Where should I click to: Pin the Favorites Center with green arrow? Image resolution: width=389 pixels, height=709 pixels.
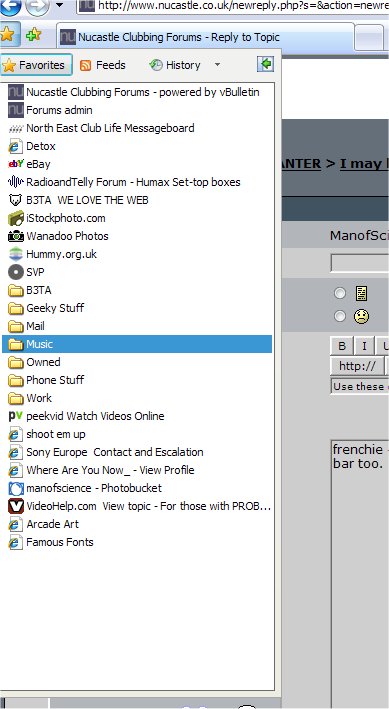tap(266, 64)
